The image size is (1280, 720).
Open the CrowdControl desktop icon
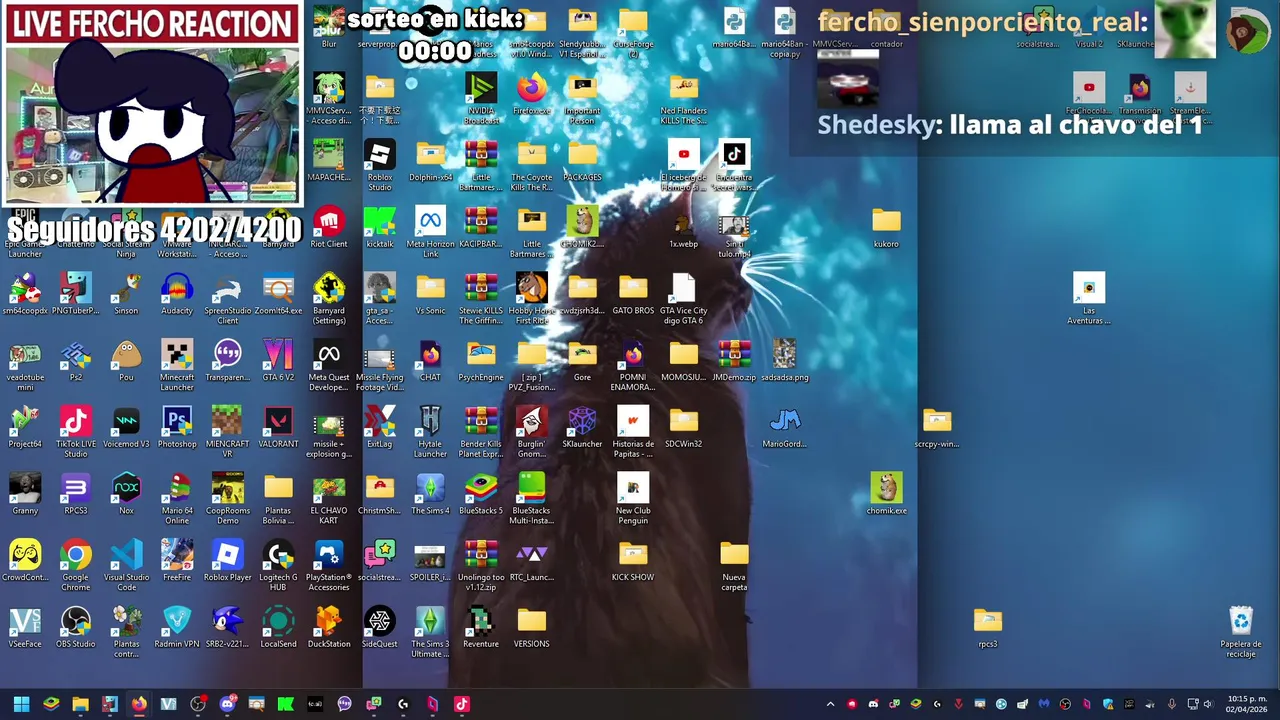point(25,560)
